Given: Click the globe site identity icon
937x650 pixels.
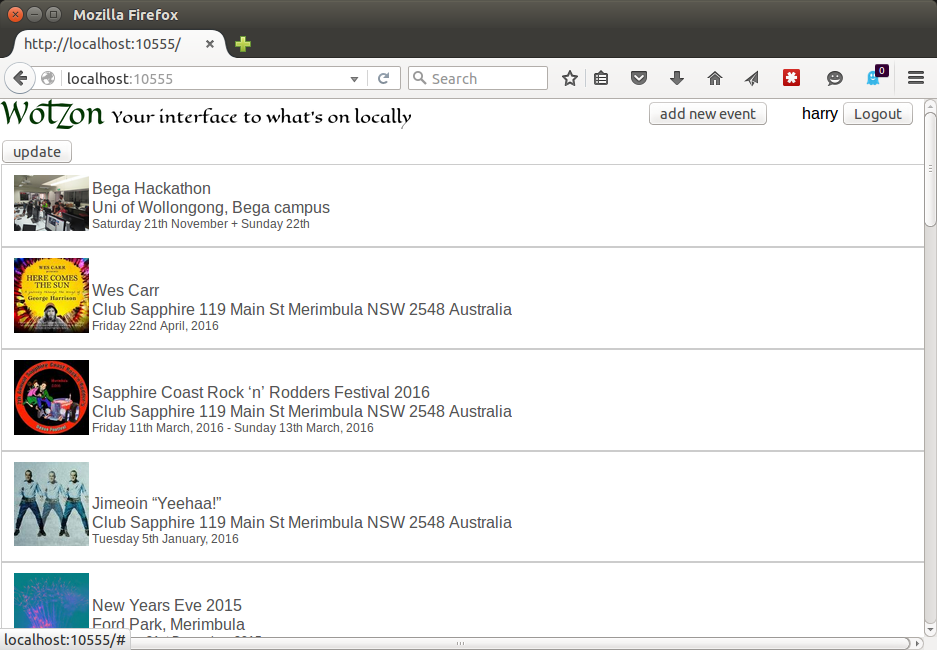Looking at the screenshot, I should coord(48,78).
